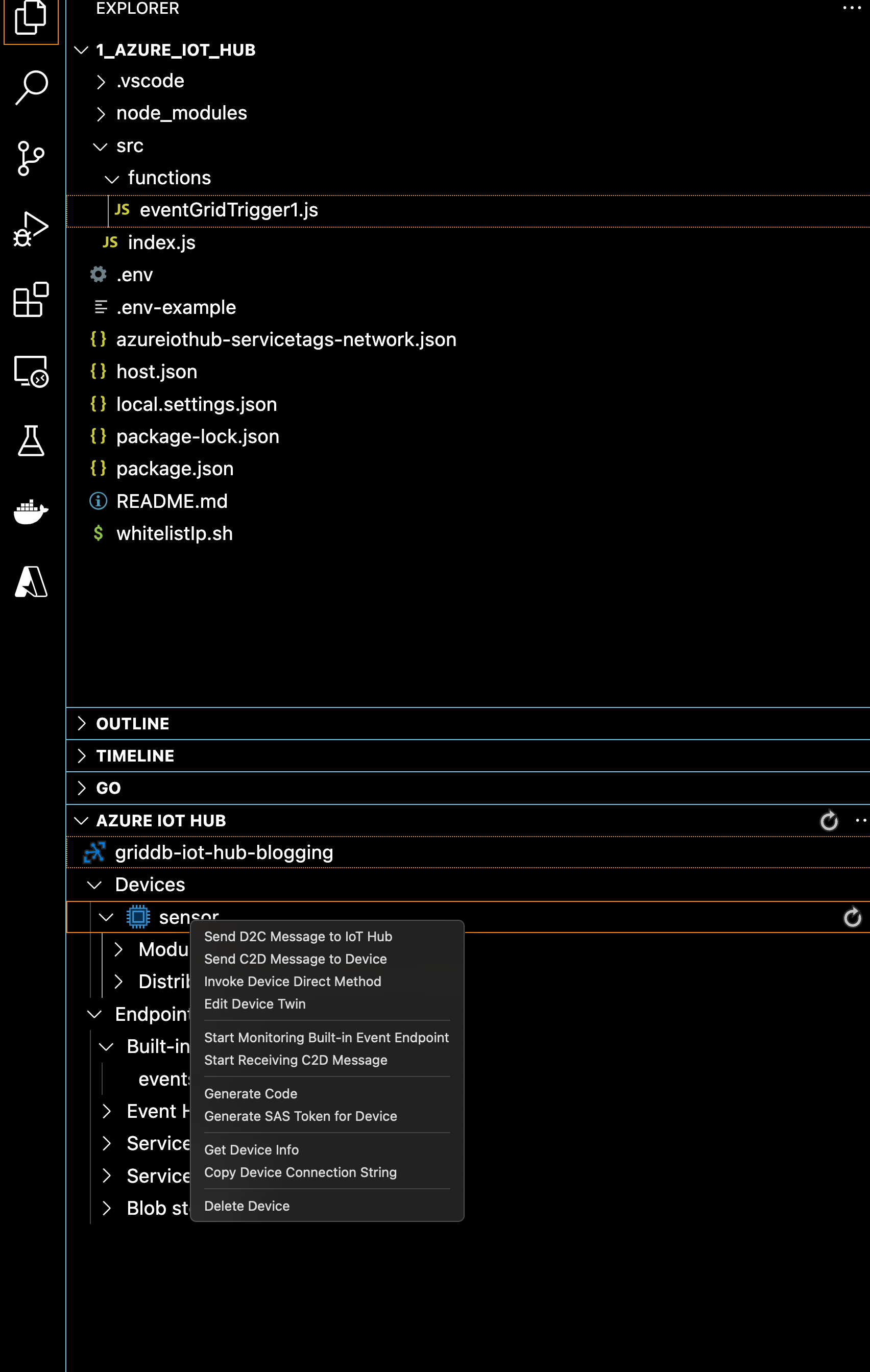
Task: Open the Testing flask view
Action: click(31, 441)
